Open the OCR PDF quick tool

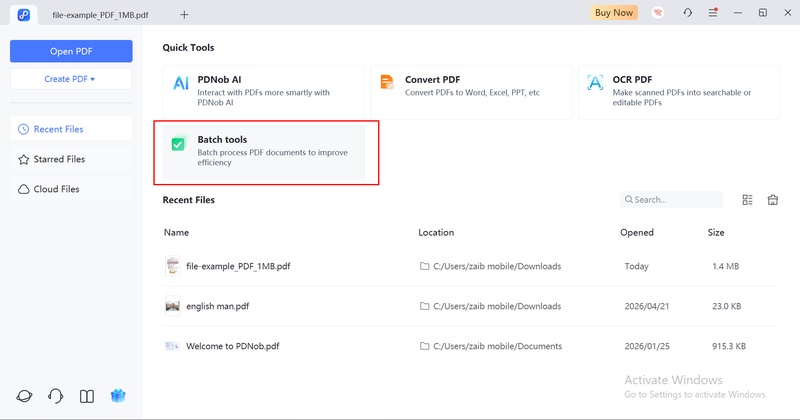(679, 92)
